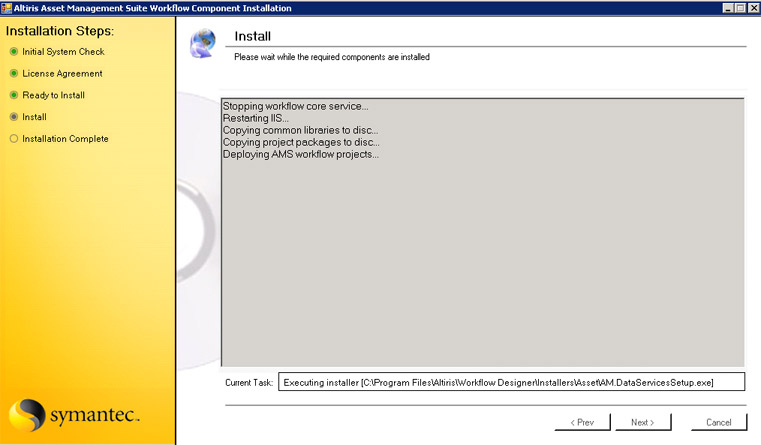Click the window title text

(152, 8)
